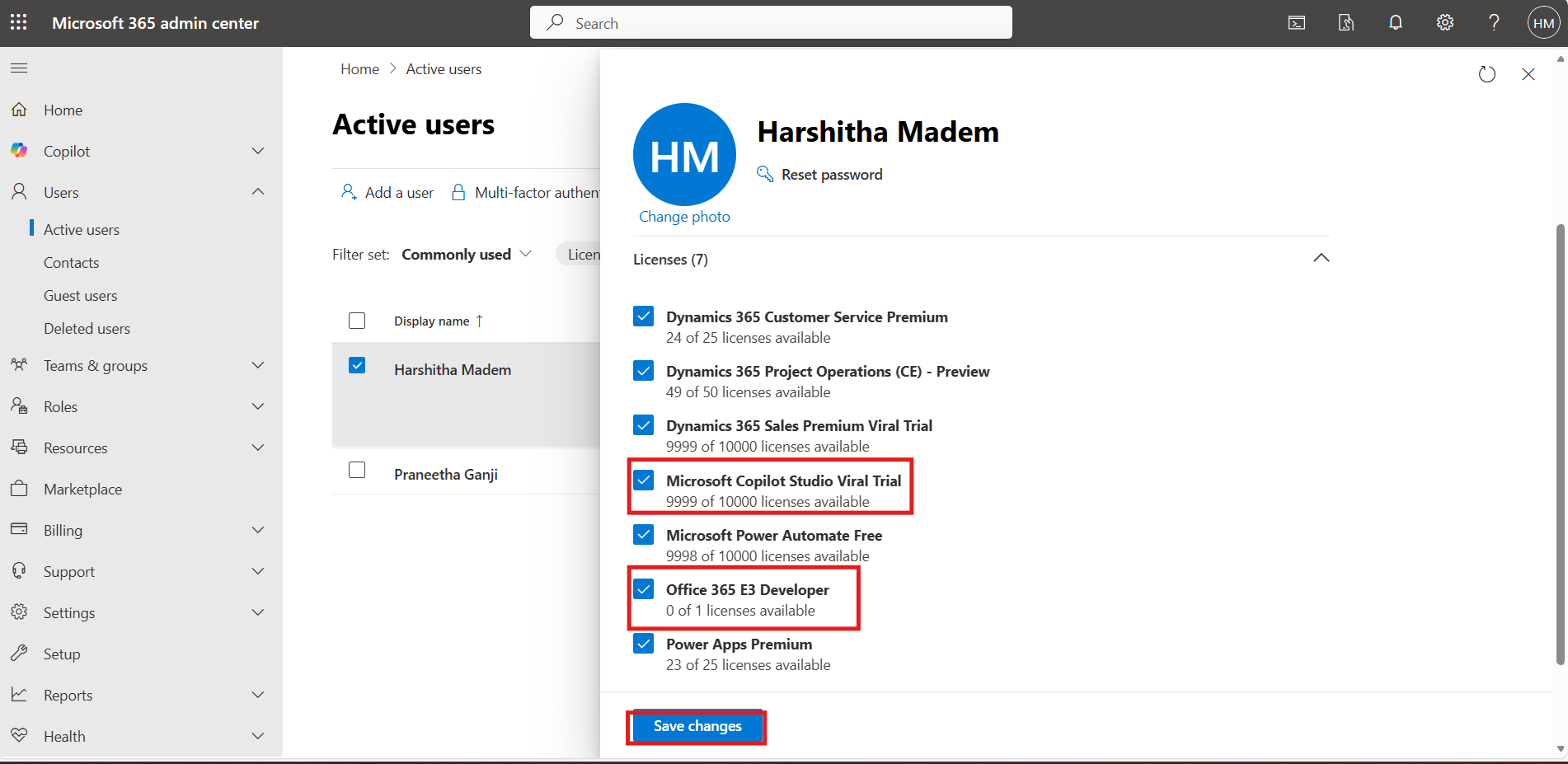Screen dimensions: 1568x764
Task: Refresh the user details panel
Action: point(1486,74)
